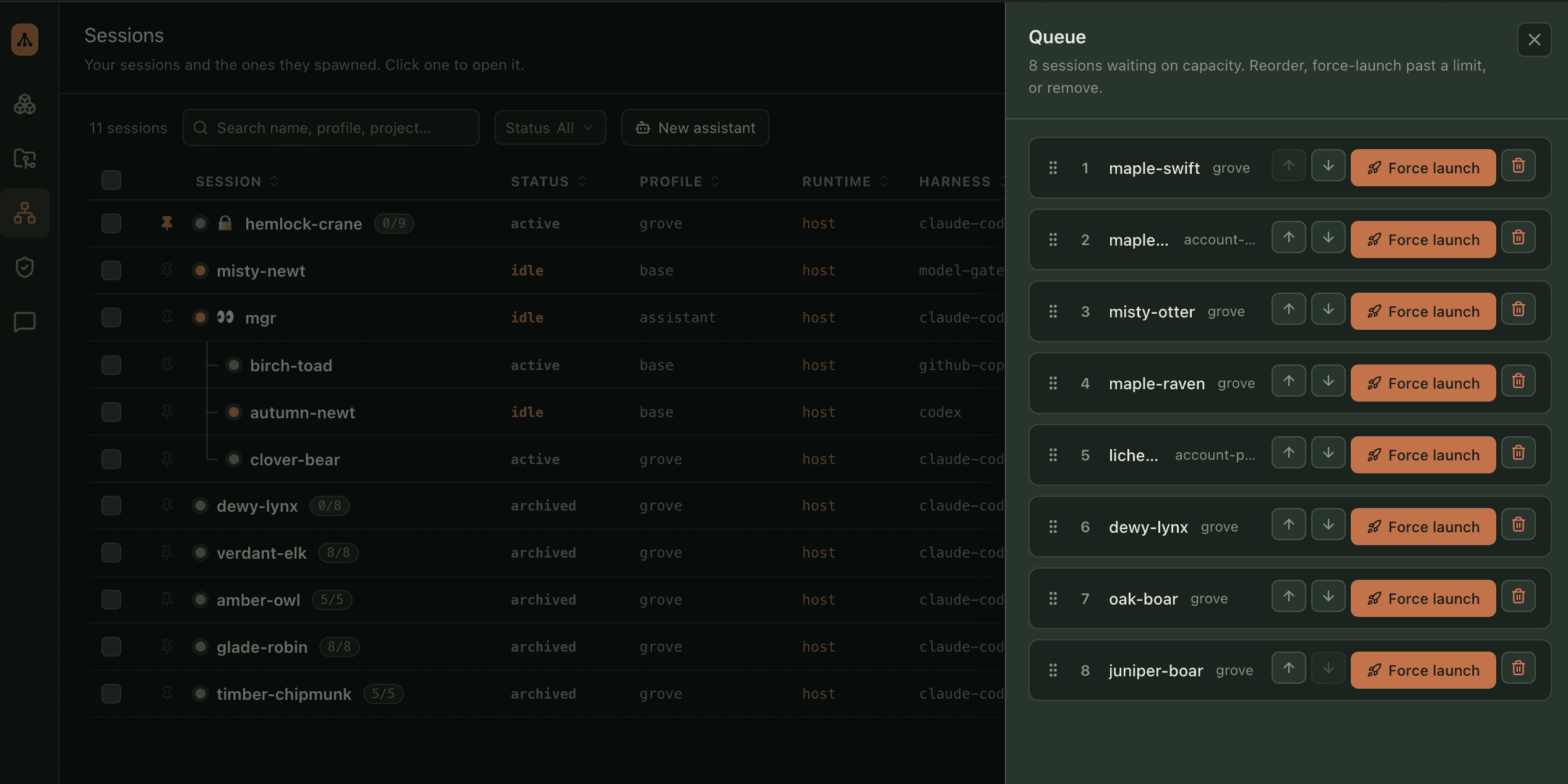Open the chat bubble icon in the sidebar
The image size is (1568, 784).
point(25,322)
